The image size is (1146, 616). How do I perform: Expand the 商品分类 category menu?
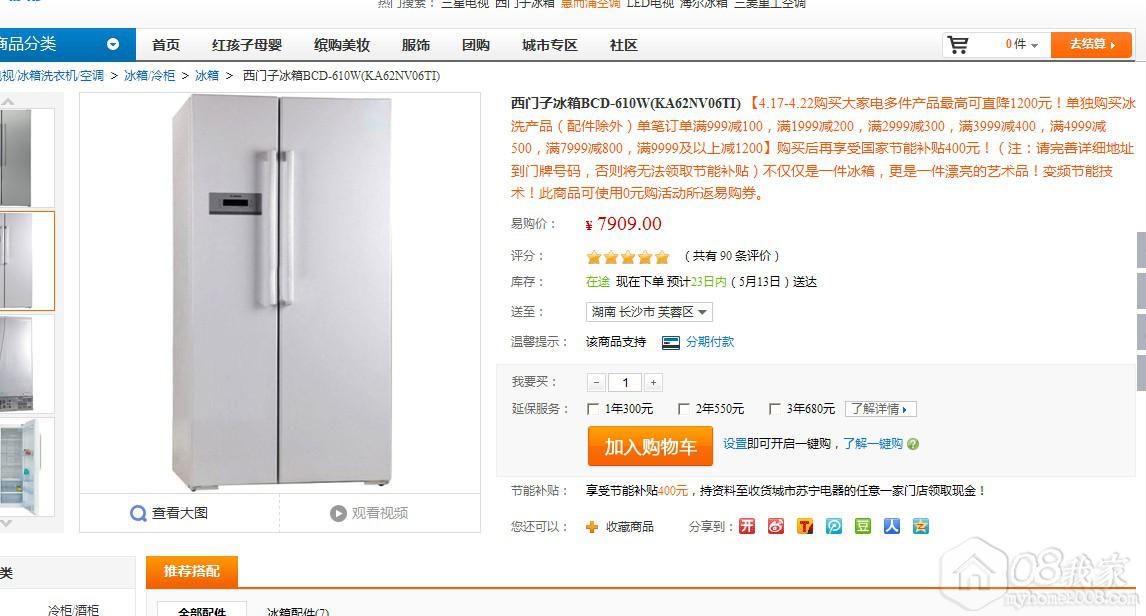113,45
